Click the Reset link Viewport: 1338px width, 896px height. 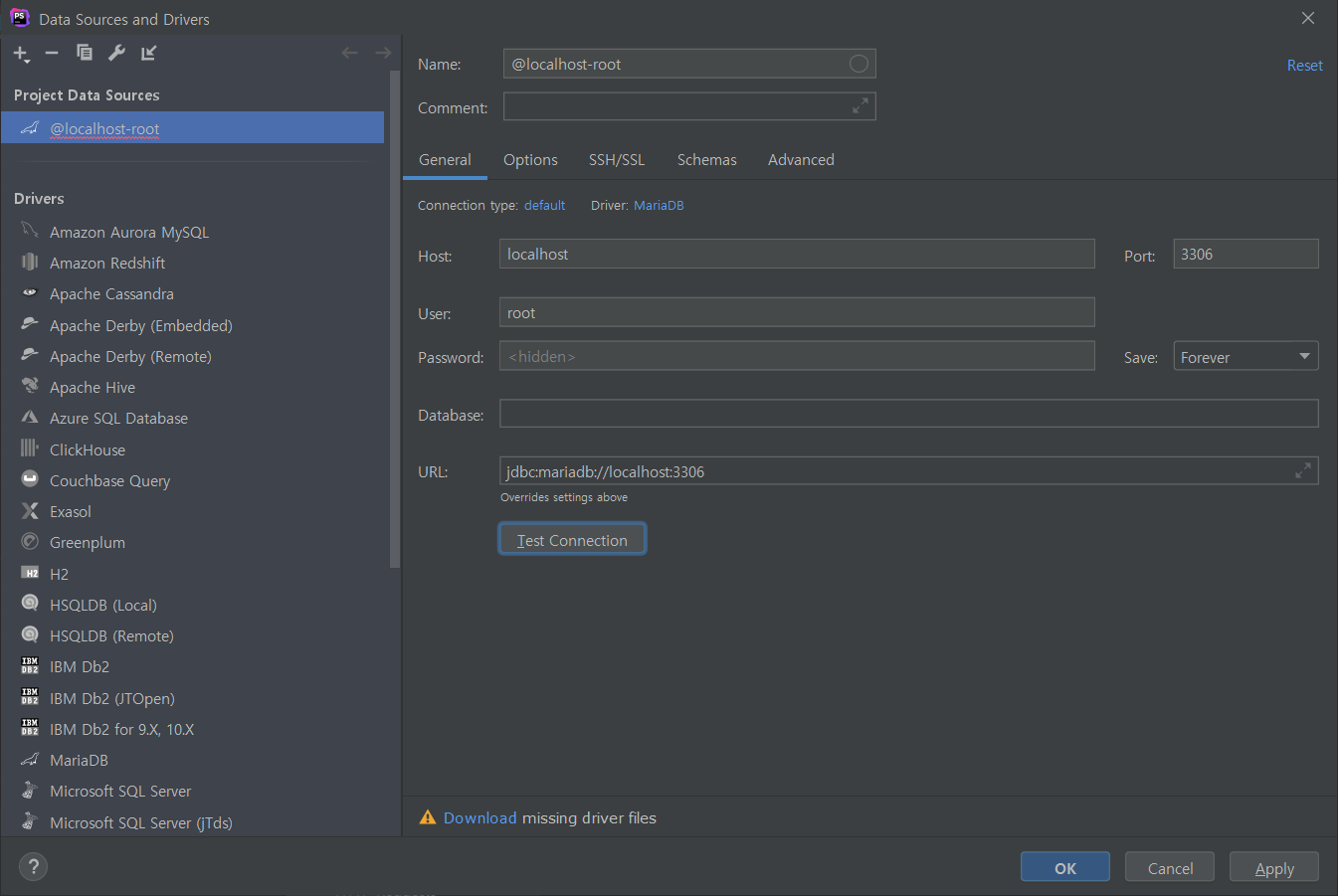point(1304,65)
